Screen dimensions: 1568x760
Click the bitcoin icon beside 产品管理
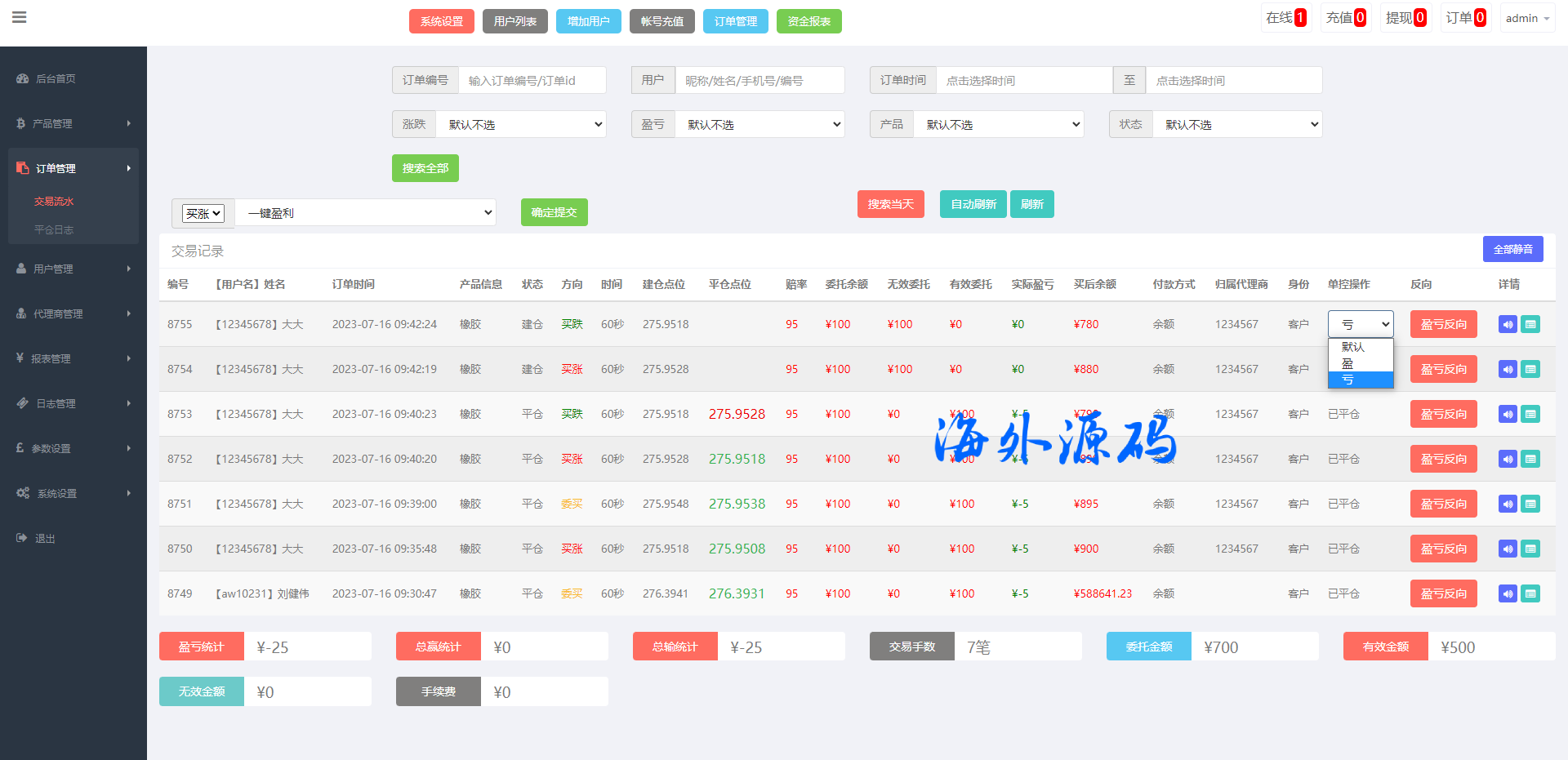pyautogui.click(x=21, y=123)
